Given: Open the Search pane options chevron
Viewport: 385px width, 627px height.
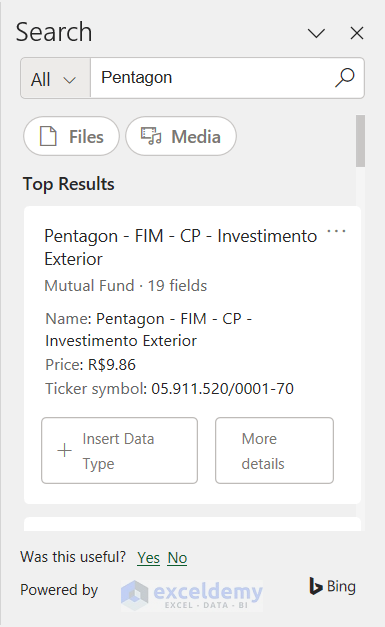Looking at the screenshot, I should 316,33.
